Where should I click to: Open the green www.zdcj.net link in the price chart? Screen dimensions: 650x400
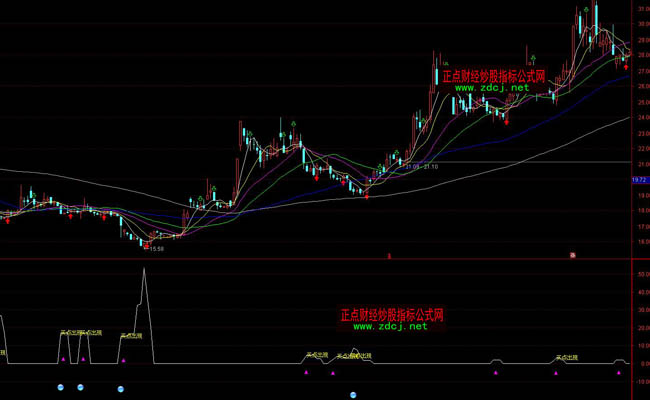[x=492, y=88]
